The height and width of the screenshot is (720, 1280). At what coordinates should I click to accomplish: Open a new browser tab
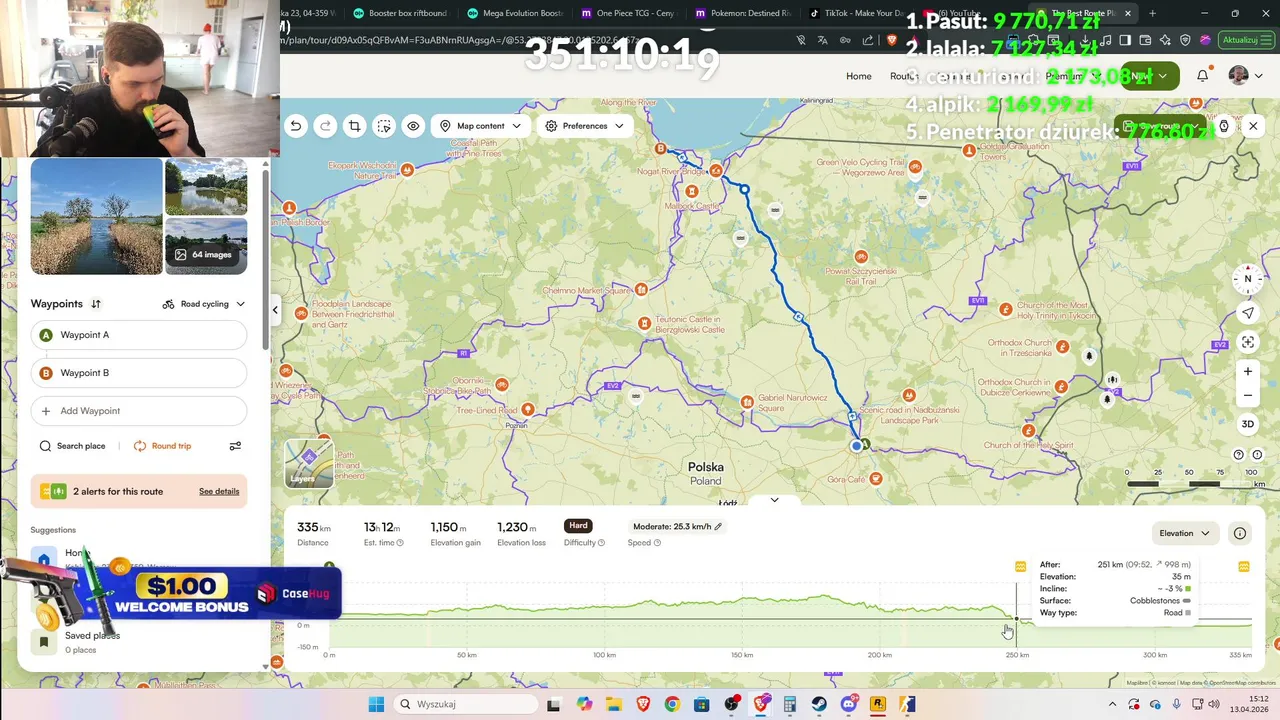[x=1152, y=13]
